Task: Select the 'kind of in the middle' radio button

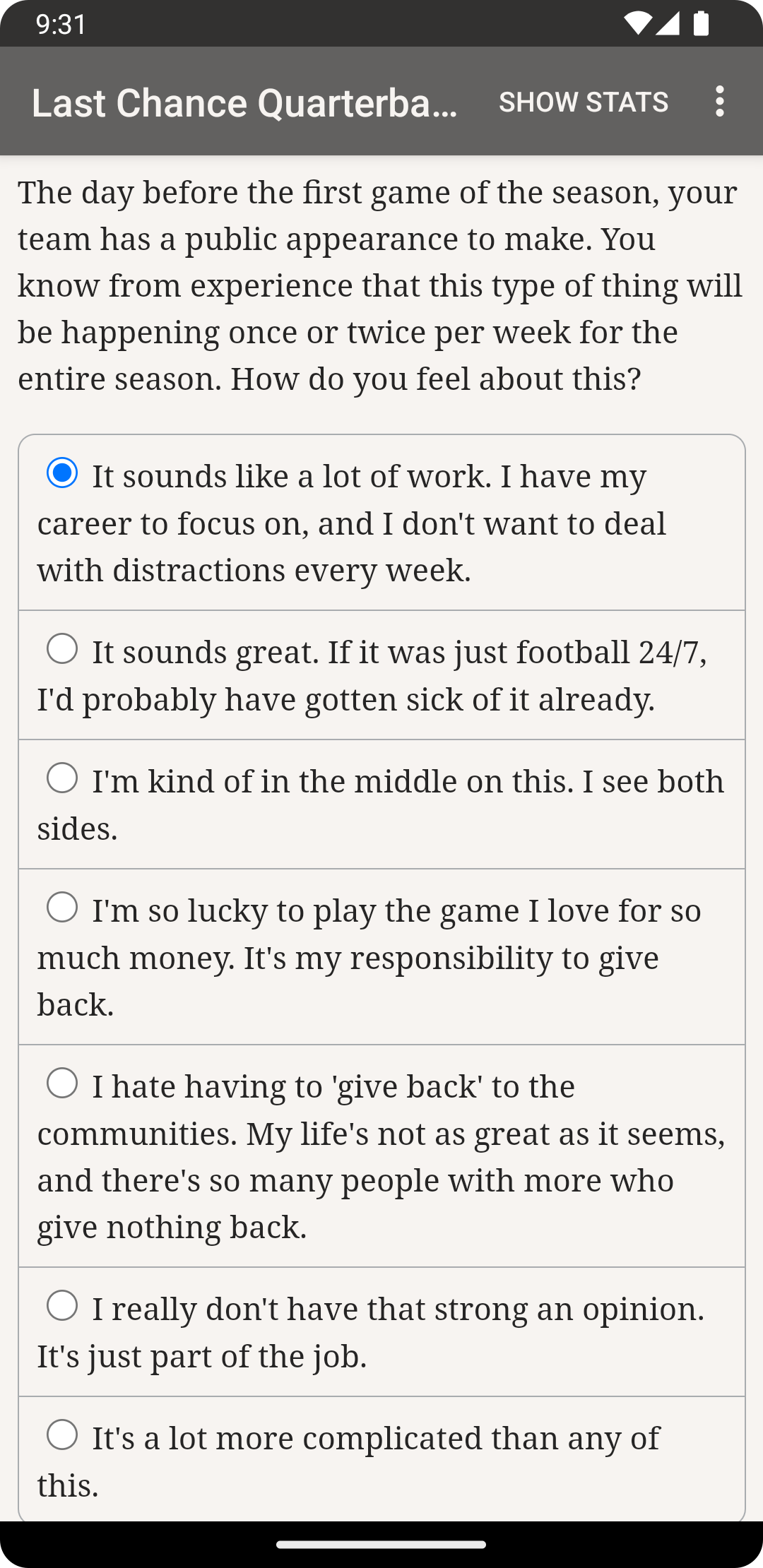Action: (62, 778)
